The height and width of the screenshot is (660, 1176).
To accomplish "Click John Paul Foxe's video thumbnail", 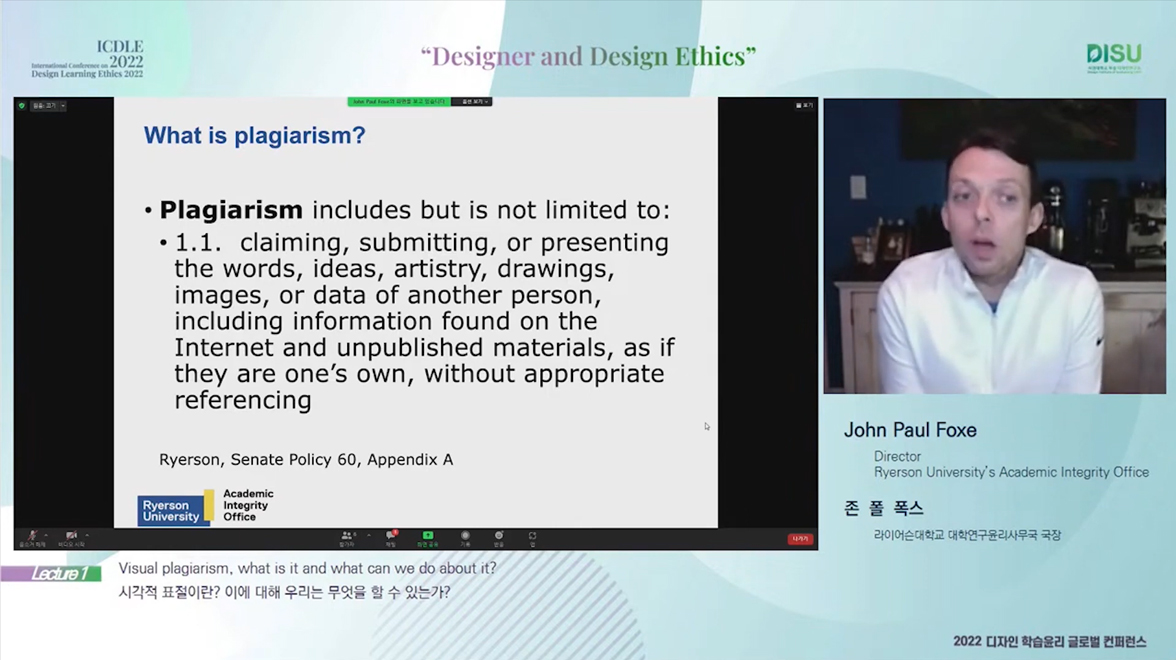I will coord(994,246).
